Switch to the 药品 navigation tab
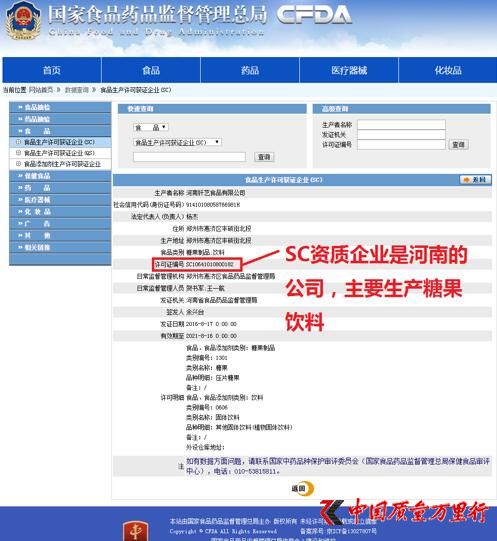This screenshot has height=541, width=497. click(x=250, y=70)
